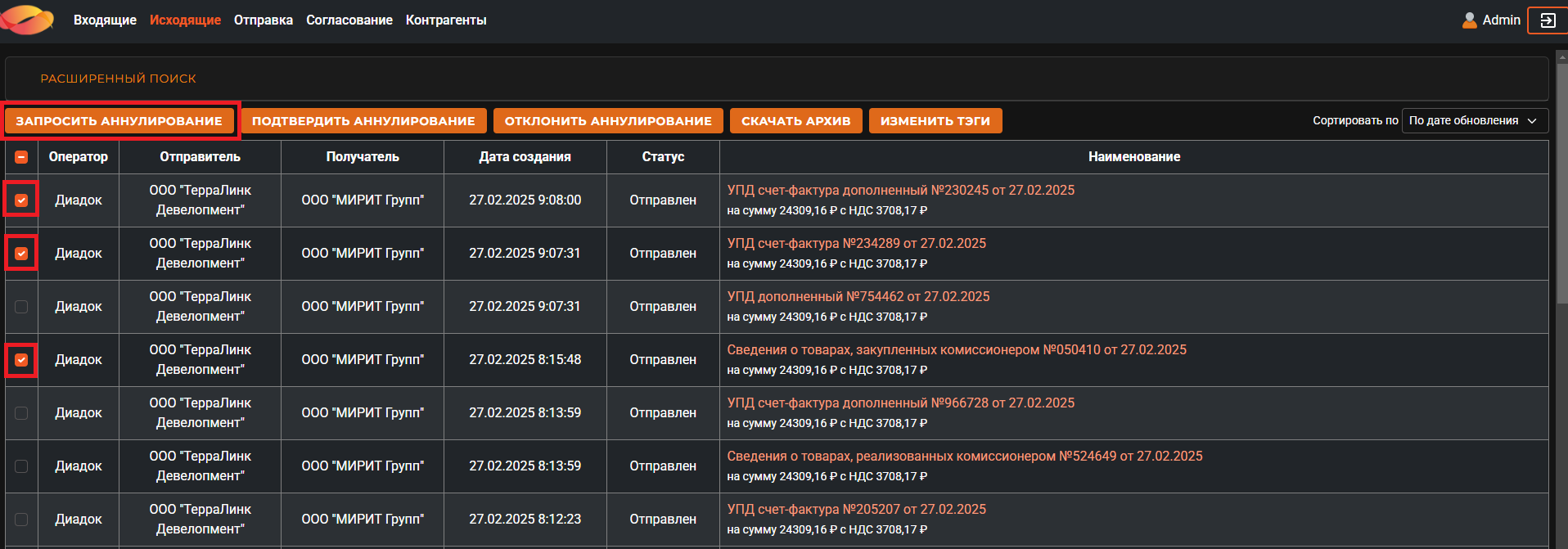Viewport: 1568px width, 549px height.
Task: Check the checkbox for document №205207
Action: (x=21, y=520)
